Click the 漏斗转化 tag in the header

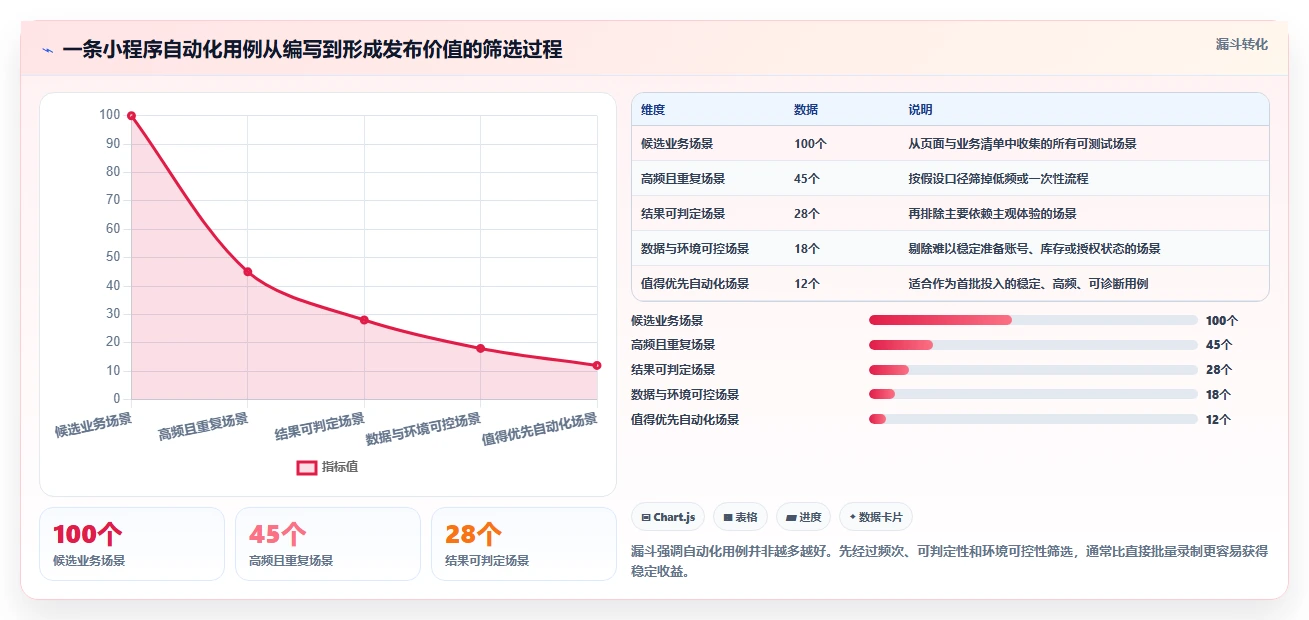(x=1242, y=44)
